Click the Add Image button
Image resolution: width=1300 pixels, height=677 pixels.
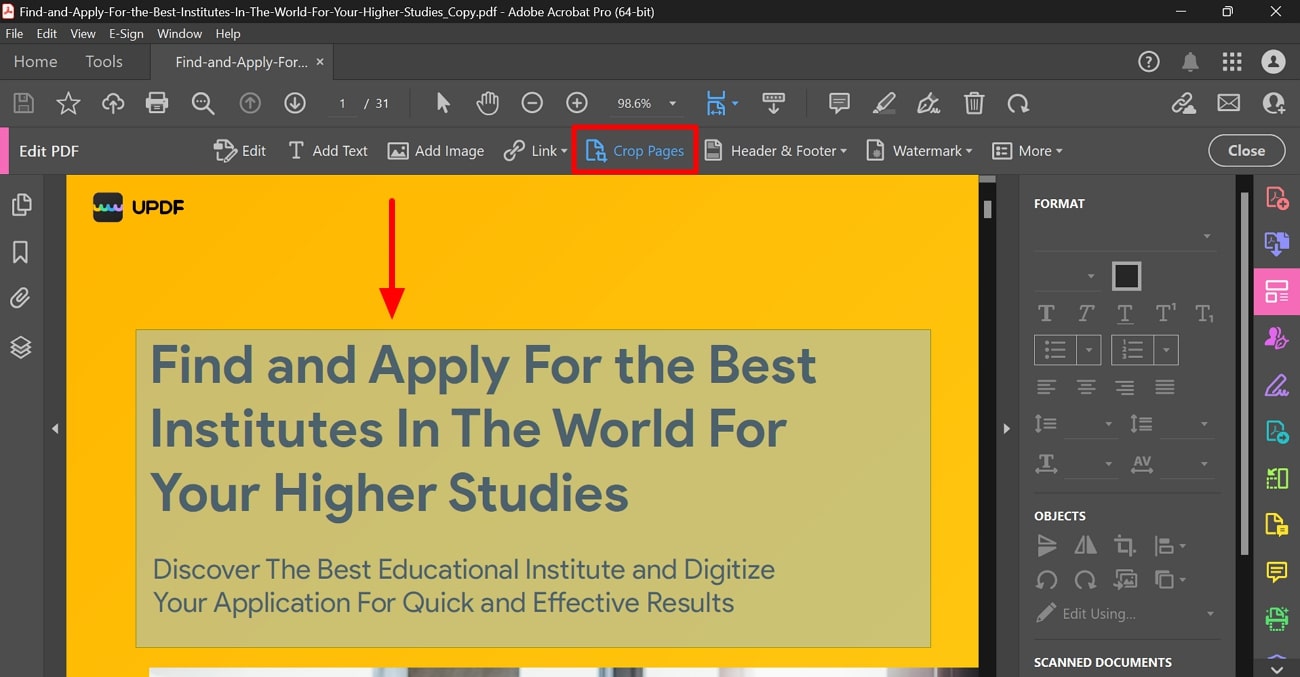[436, 151]
